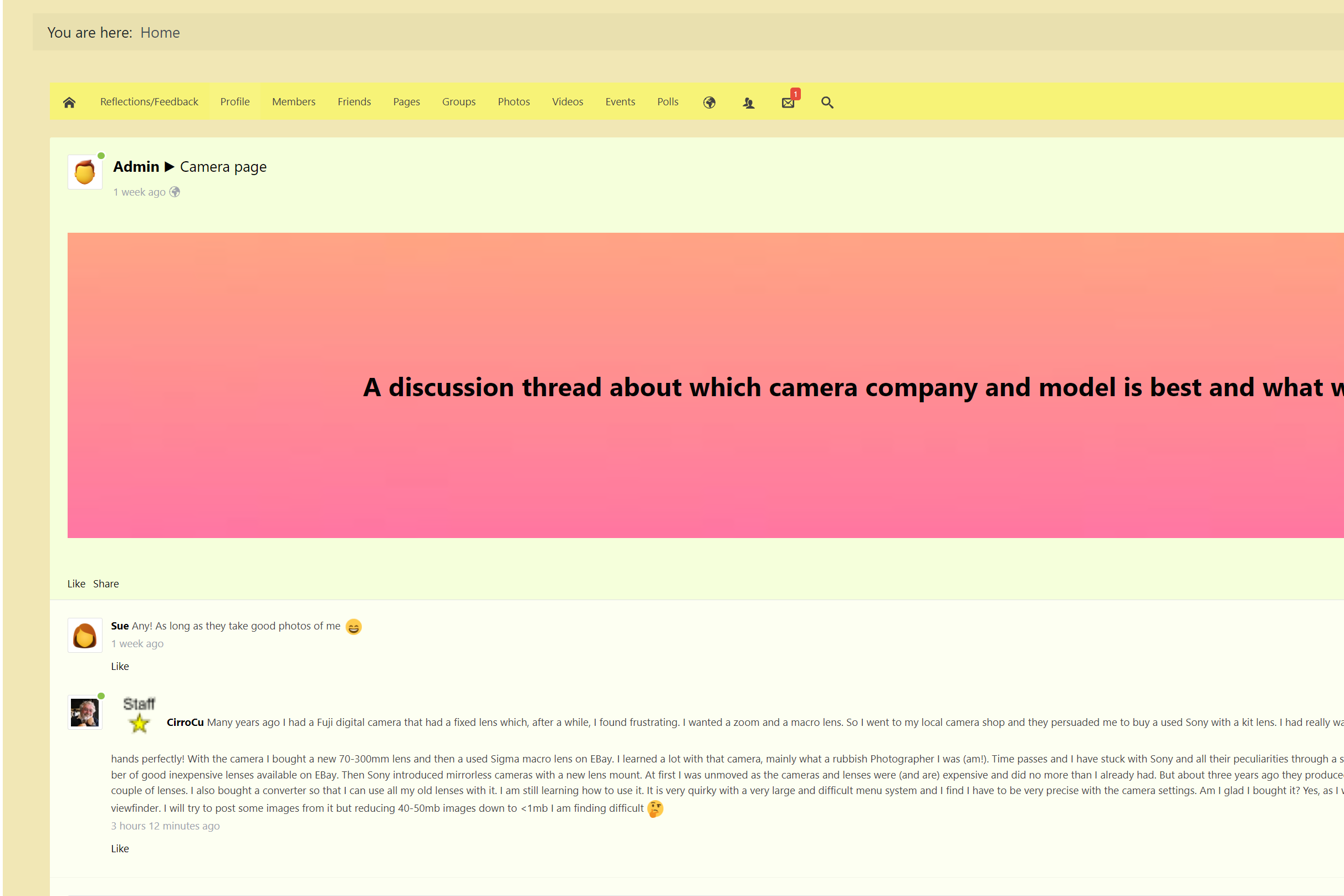Open friend requests icon in navbar
The width and height of the screenshot is (1344, 896).
749,103
